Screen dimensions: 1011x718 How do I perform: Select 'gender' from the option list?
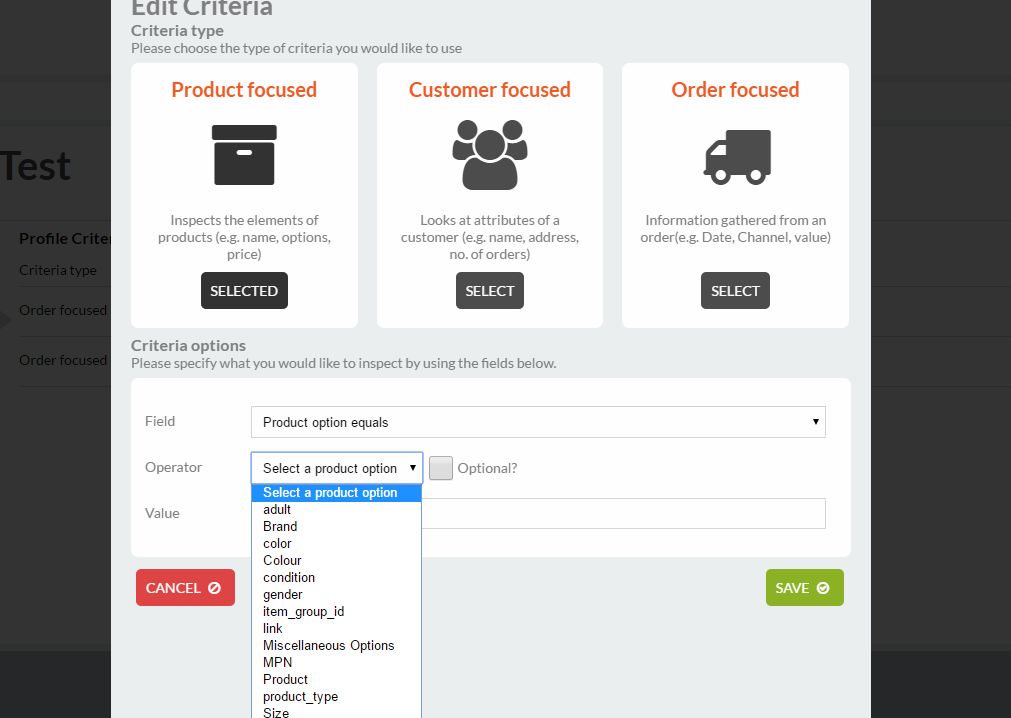(x=337, y=594)
